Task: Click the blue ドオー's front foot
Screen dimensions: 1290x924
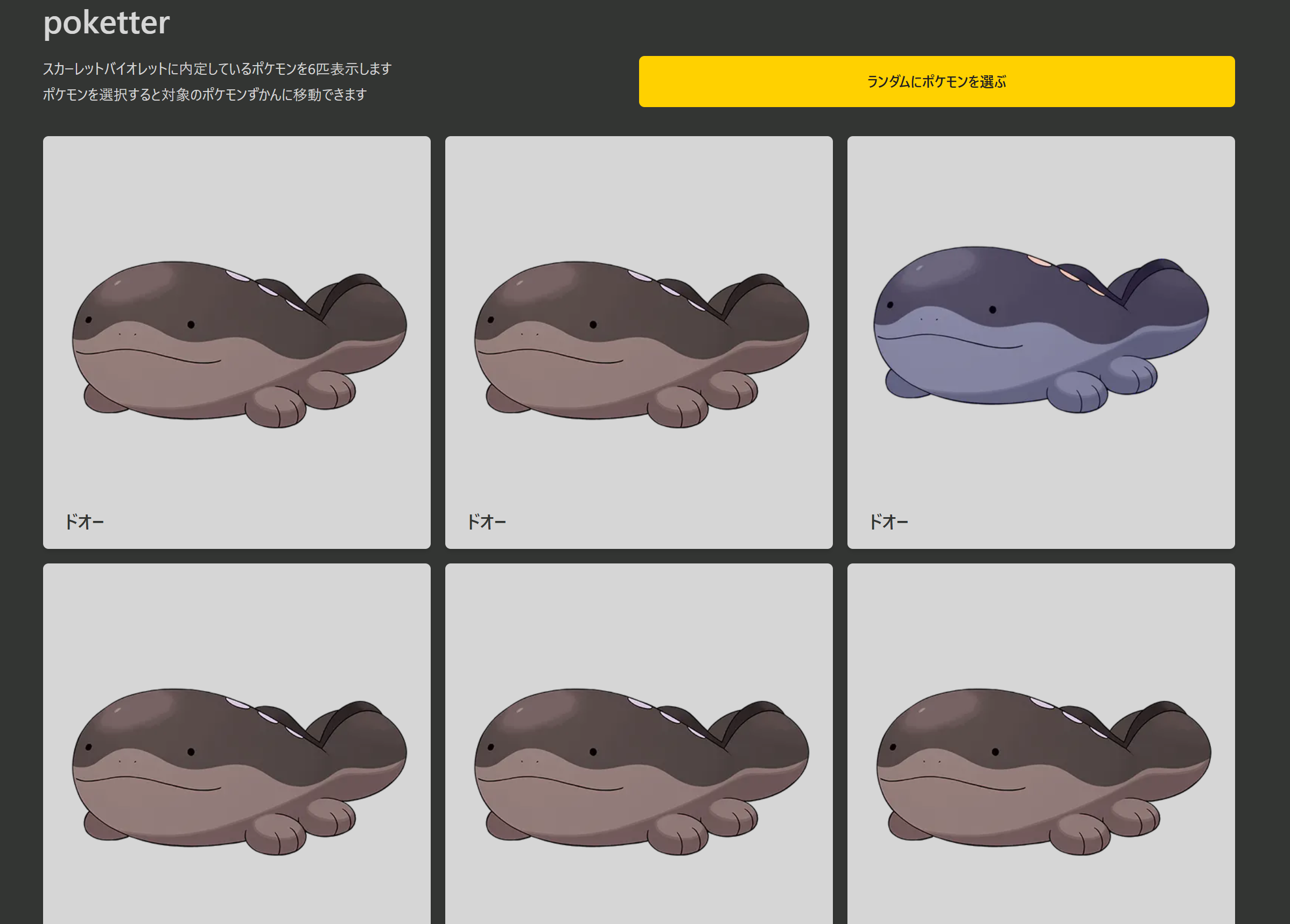Action: [1078, 392]
